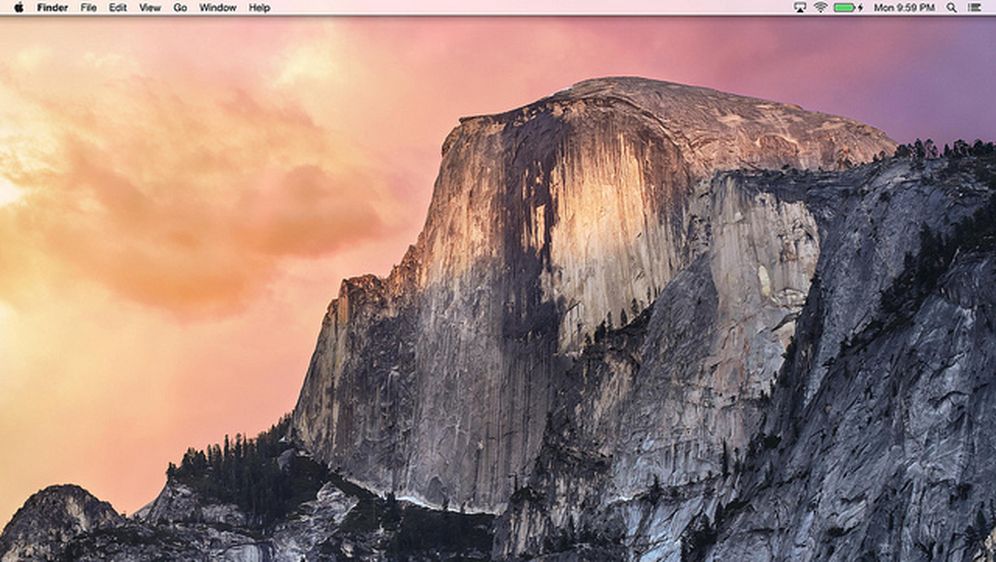Screen dimensions: 996x562
Task: Click the Mon 9:59 PM clock
Action: [x=904, y=7]
